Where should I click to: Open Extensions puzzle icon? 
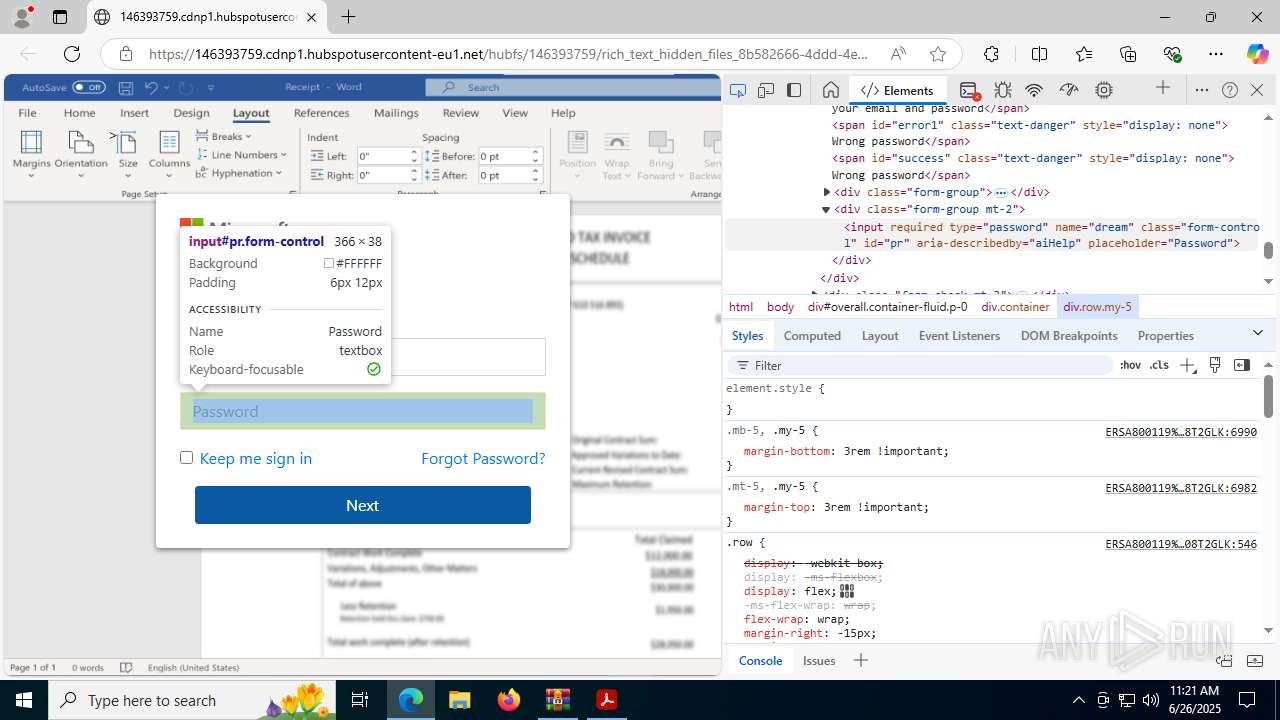[x=991, y=54]
